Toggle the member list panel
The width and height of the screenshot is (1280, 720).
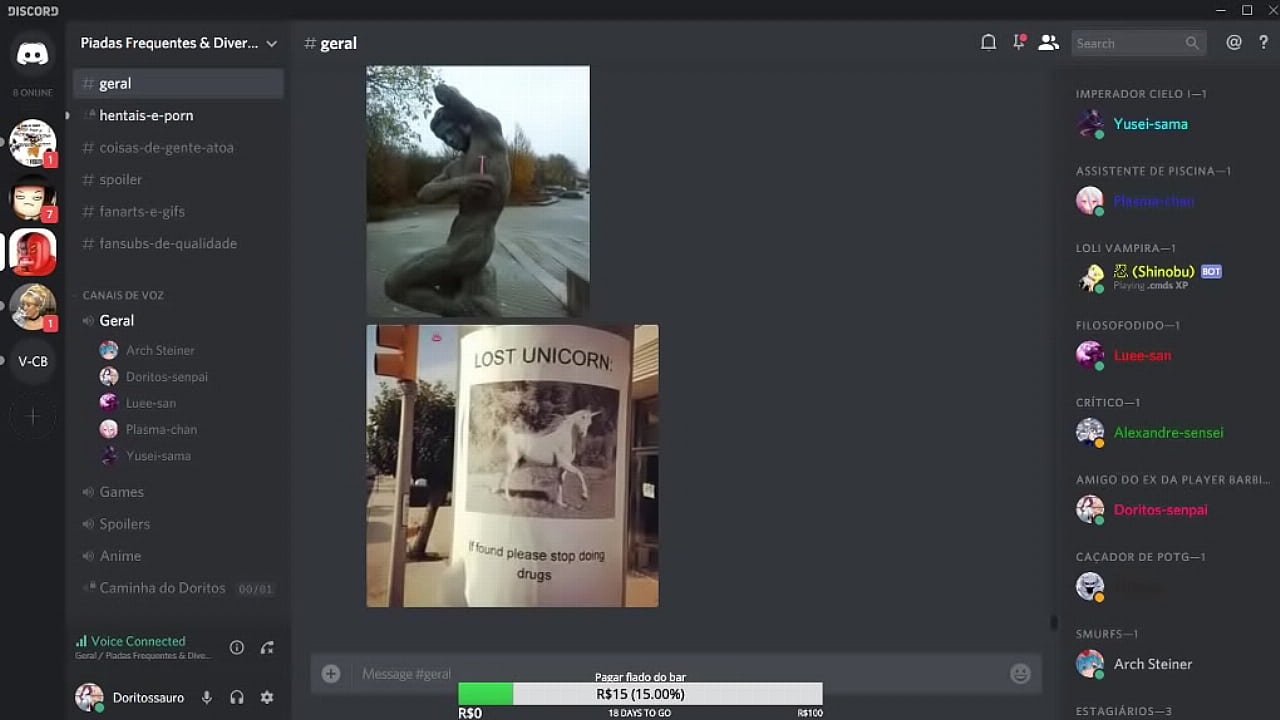pyautogui.click(x=1049, y=42)
